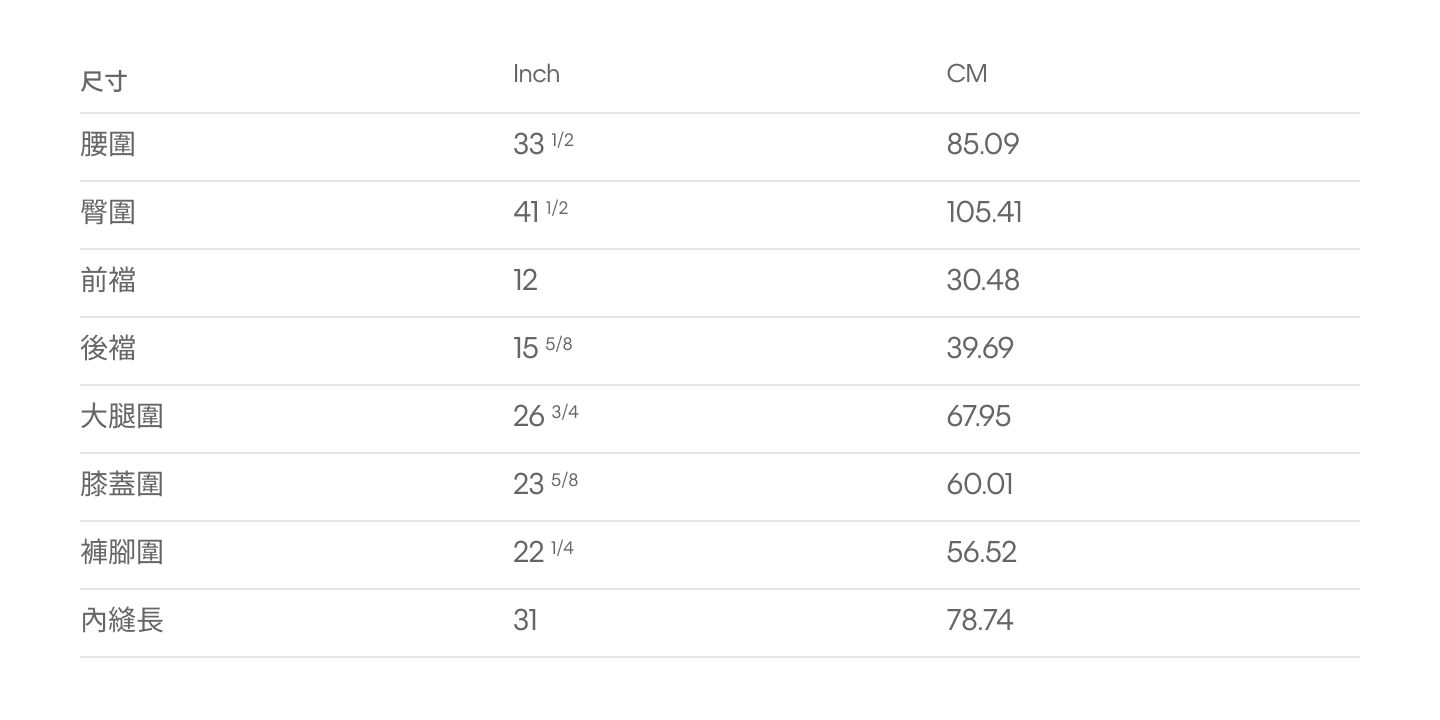Click the 67.95 CM thigh value
Viewport: 1440px width, 720px height.
click(x=979, y=416)
